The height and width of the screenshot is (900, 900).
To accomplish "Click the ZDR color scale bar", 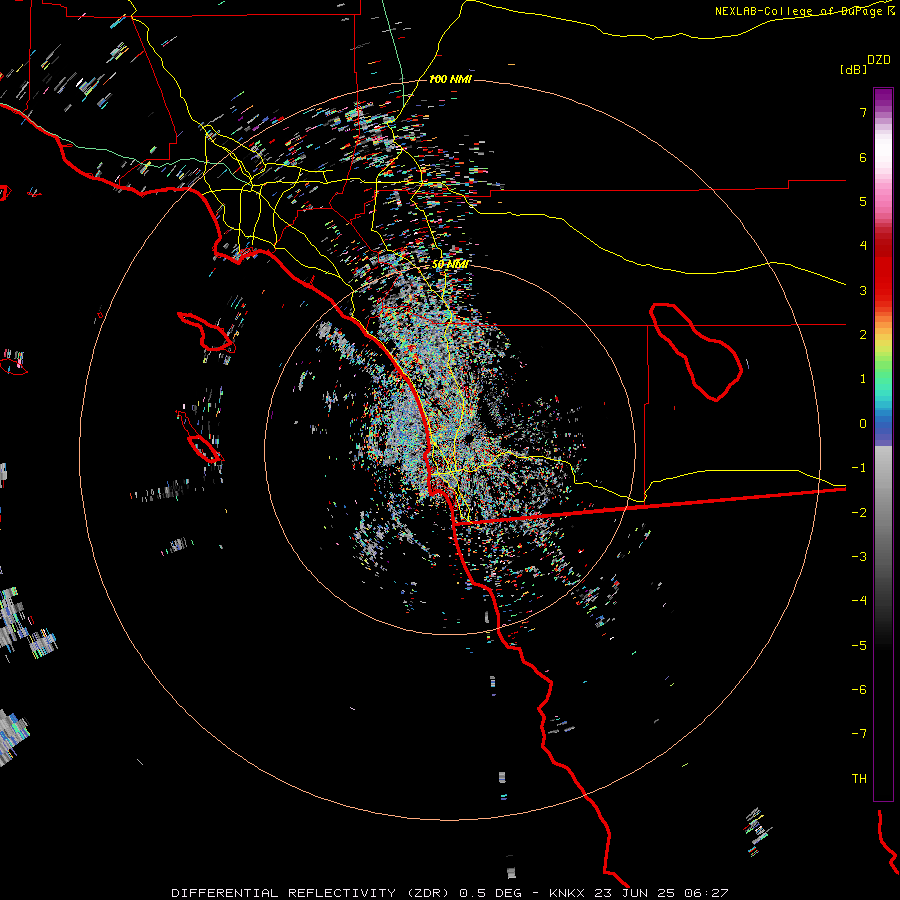I will coord(883,444).
